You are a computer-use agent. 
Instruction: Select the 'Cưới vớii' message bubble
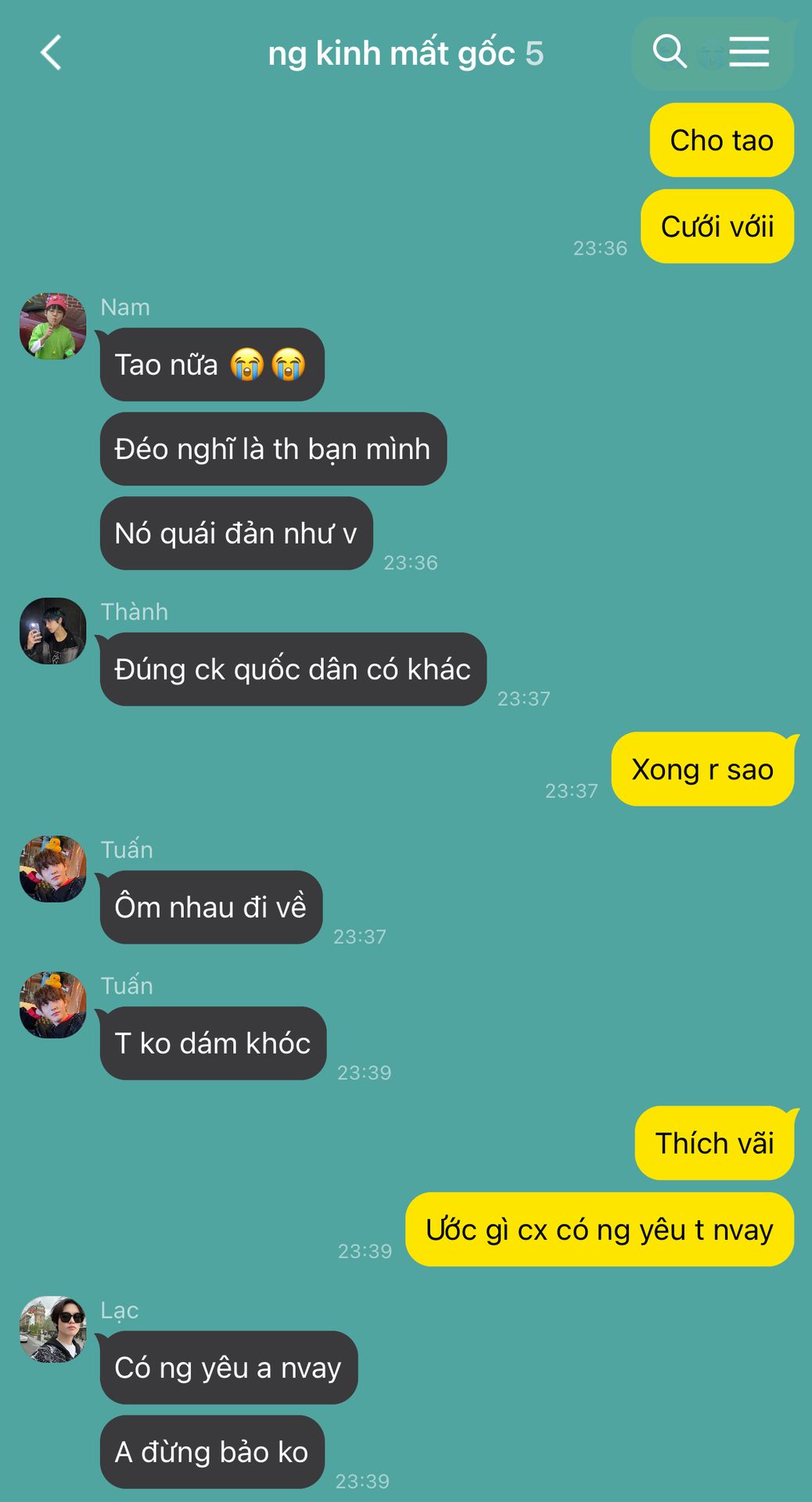[717, 226]
